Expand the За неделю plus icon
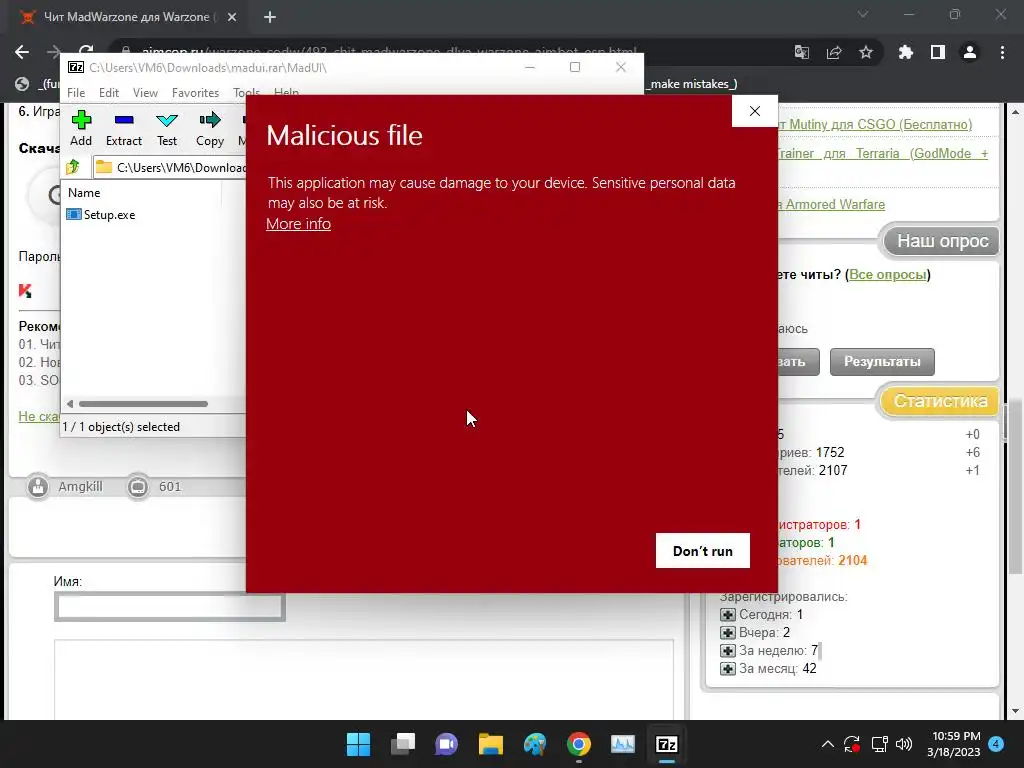Screen dimensions: 1024x768 click(727, 650)
